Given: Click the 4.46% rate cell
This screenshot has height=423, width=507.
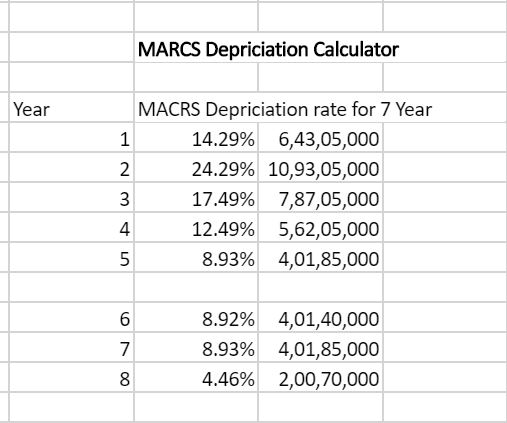Looking at the screenshot, I should point(196,379).
